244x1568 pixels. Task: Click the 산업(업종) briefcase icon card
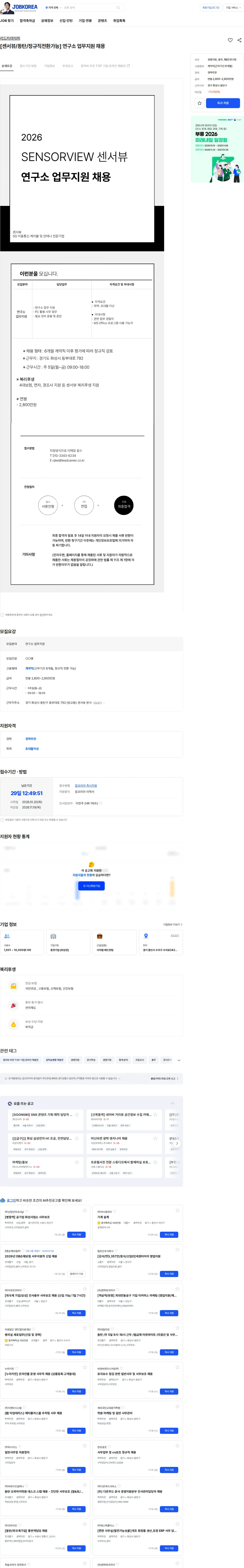click(x=115, y=942)
